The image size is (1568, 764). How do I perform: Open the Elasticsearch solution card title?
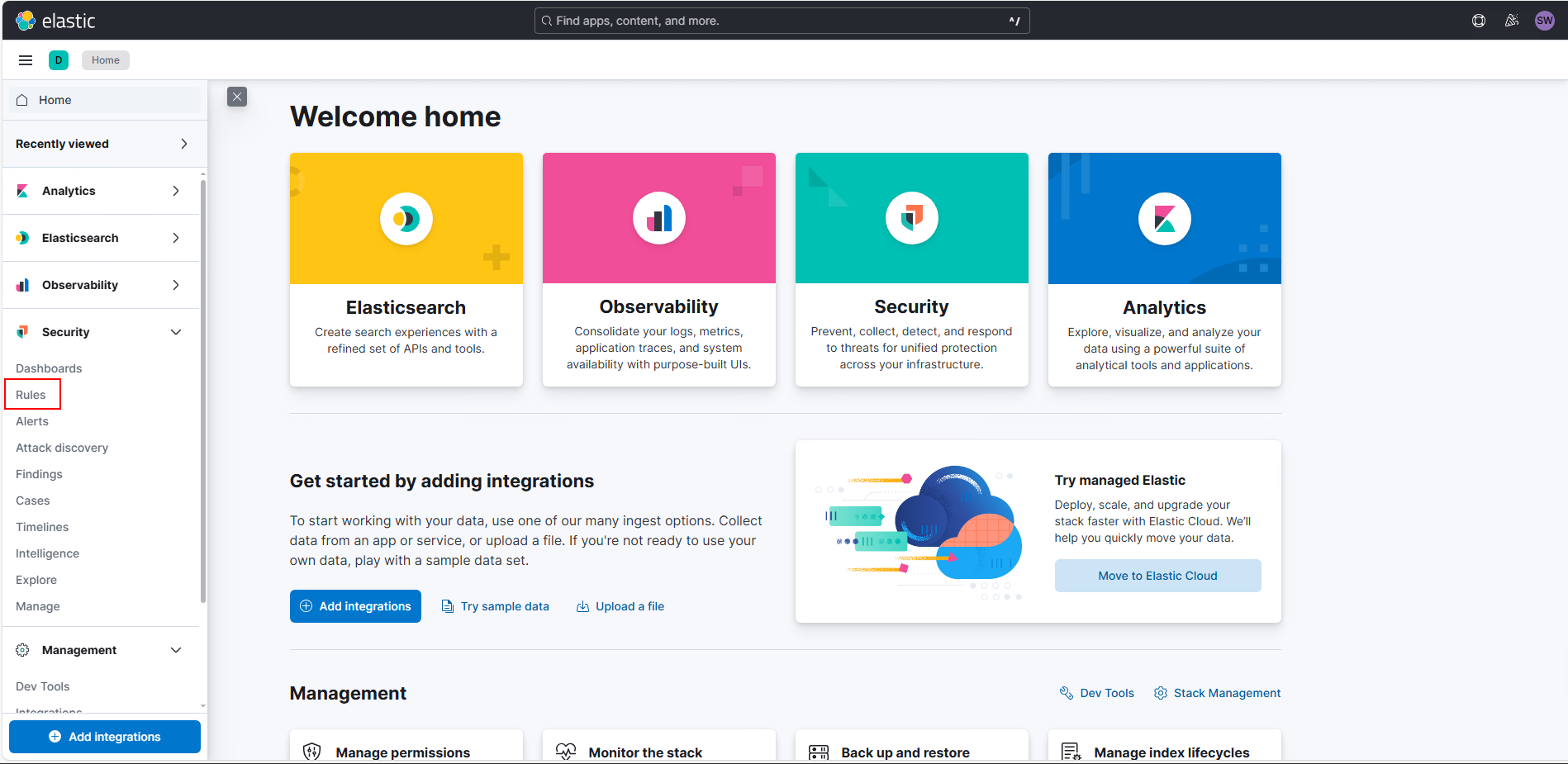[x=406, y=307]
